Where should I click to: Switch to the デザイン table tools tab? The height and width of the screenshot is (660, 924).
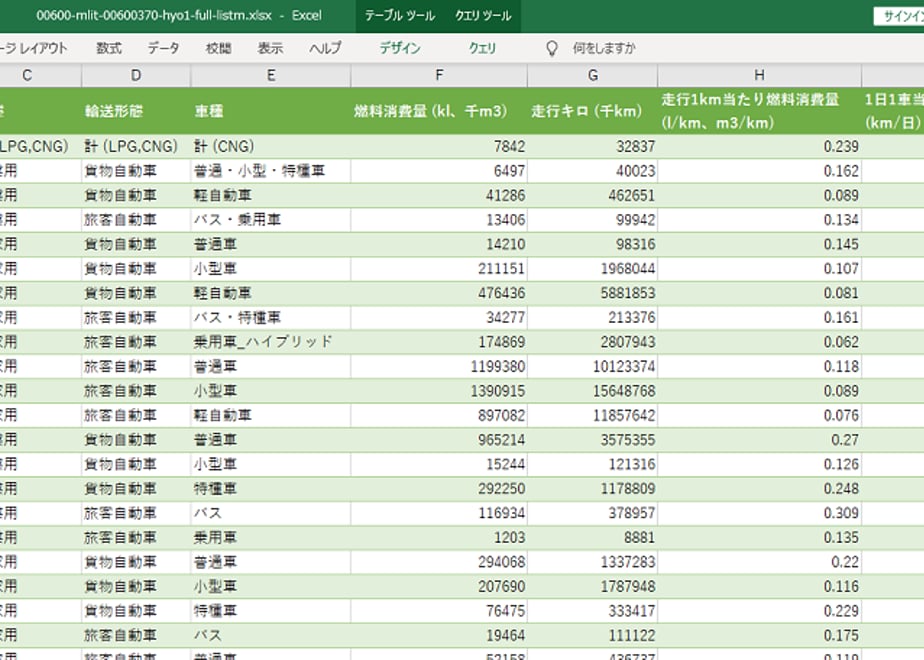click(x=400, y=48)
